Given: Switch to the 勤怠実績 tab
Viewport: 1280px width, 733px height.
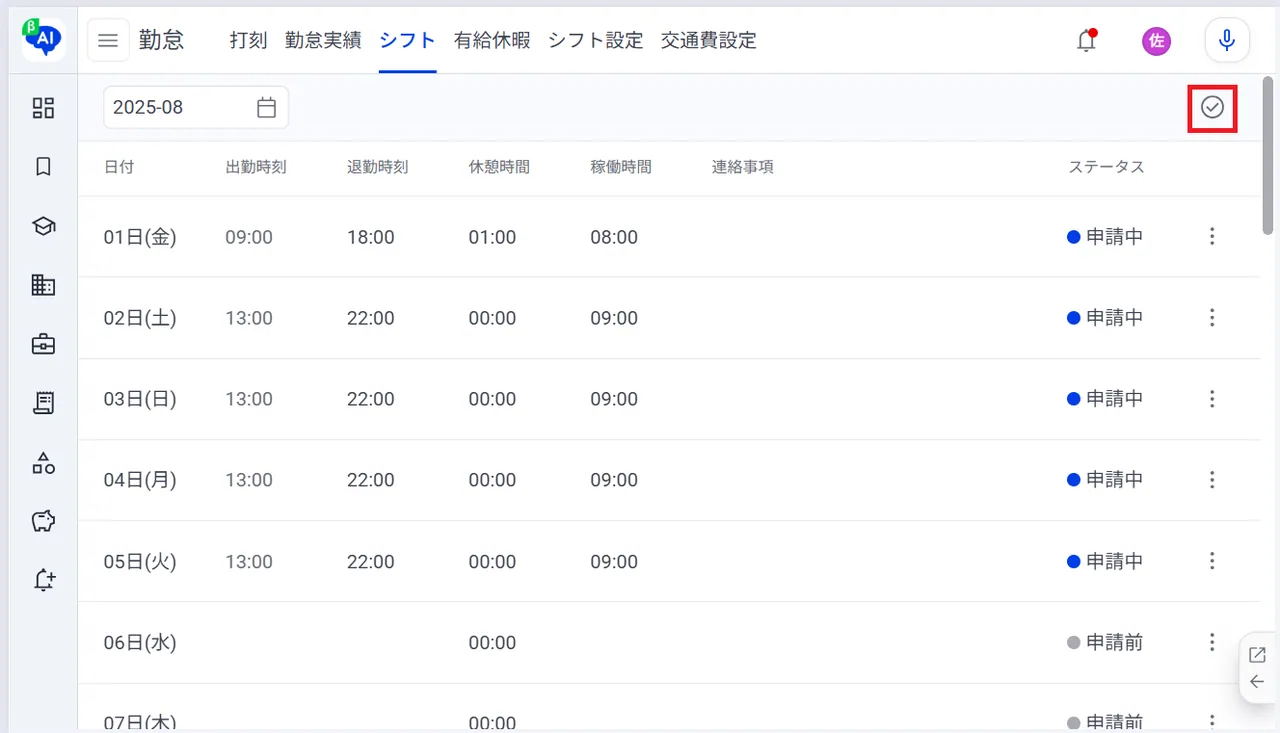Looking at the screenshot, I should pos(323,41).
